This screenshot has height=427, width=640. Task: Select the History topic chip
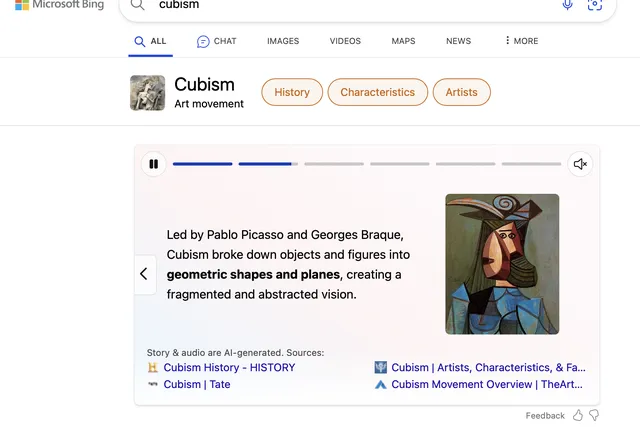[x=292, y=92]
